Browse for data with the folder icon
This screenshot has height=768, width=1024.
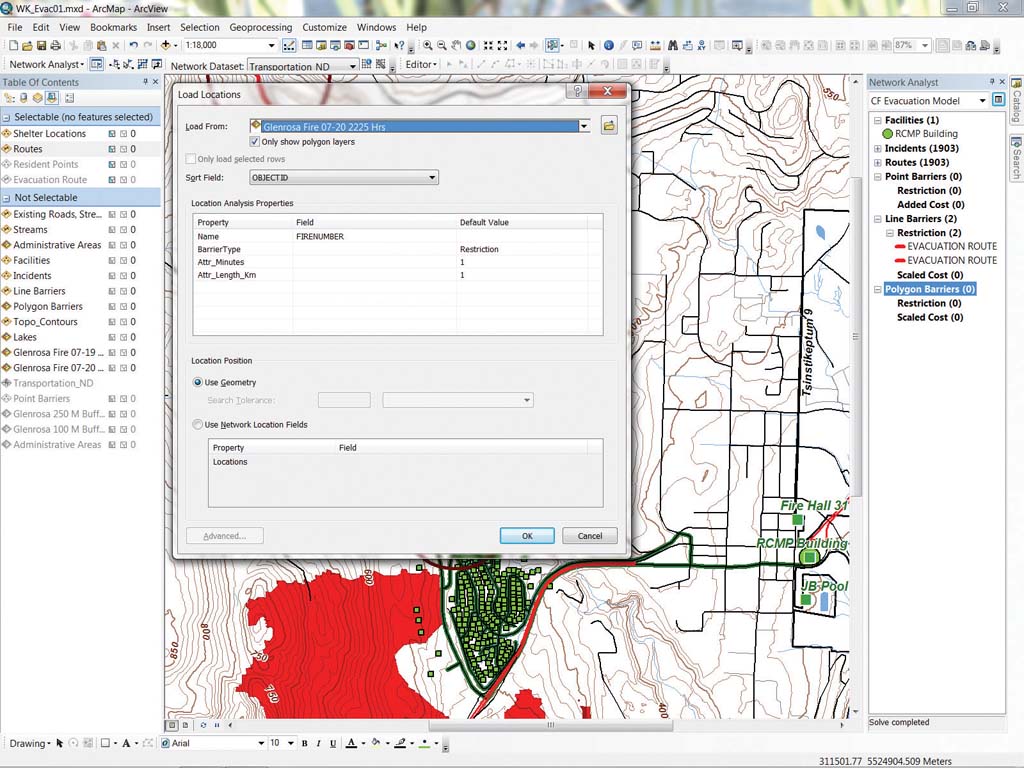coord(608,126)
